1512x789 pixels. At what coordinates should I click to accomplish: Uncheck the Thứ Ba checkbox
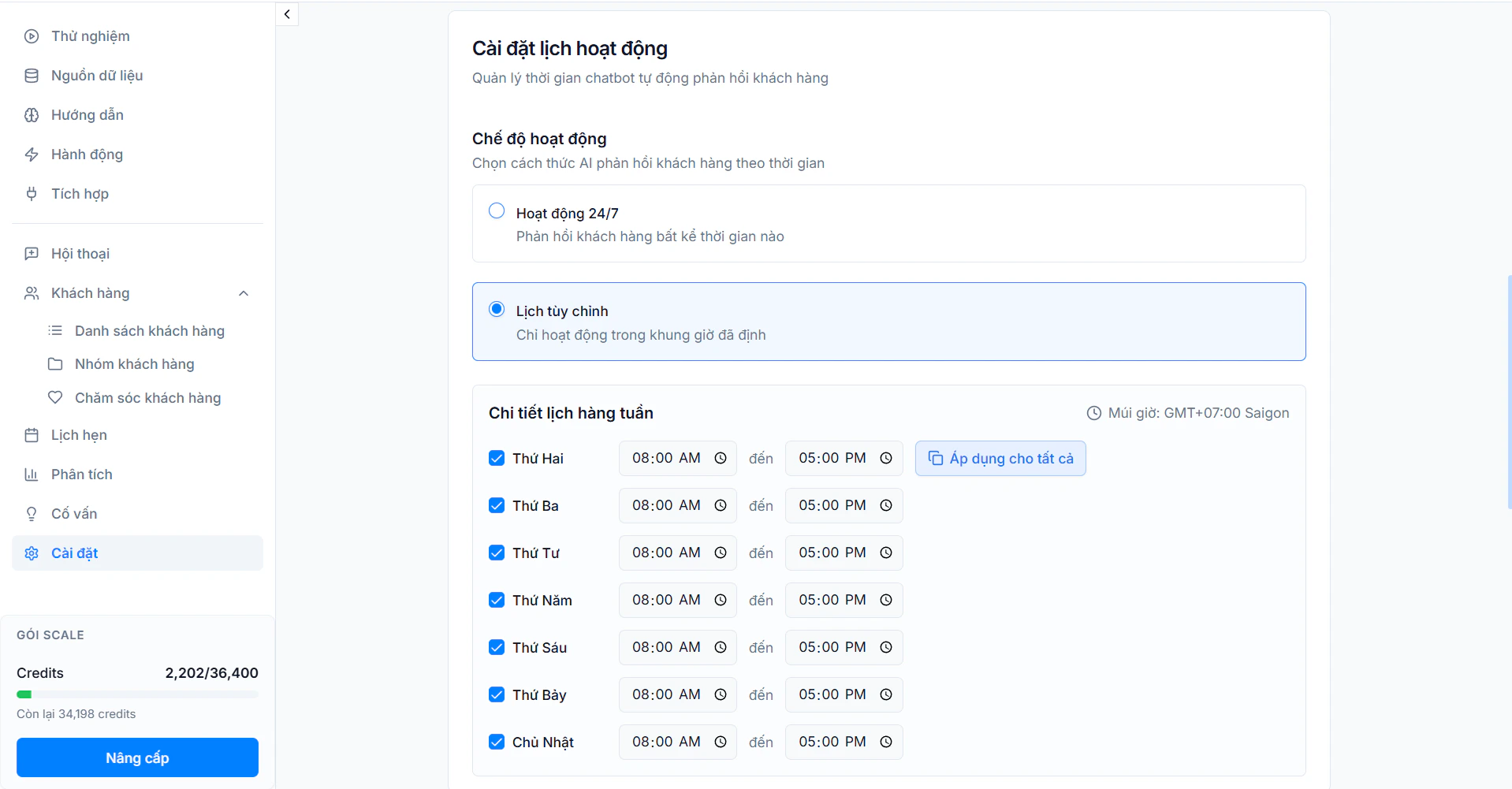pyautogui.click(x=497, y=505)
